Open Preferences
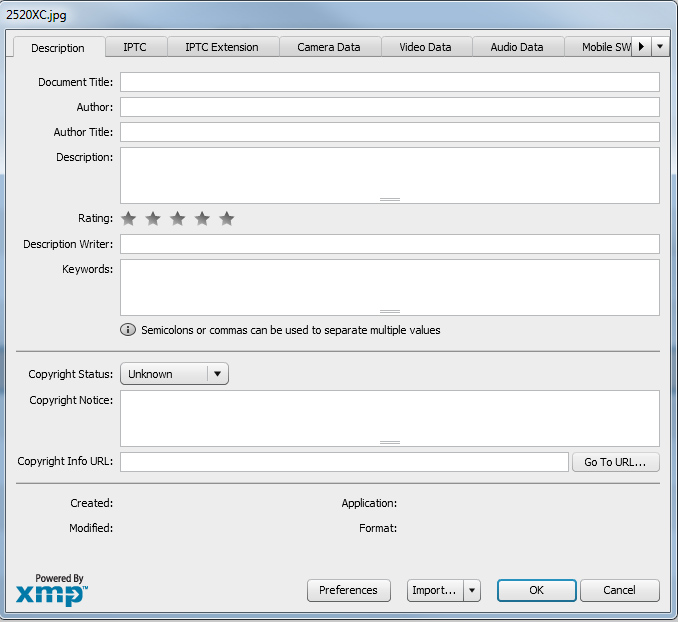Viewport: 678px width, 622px height. 348,591
